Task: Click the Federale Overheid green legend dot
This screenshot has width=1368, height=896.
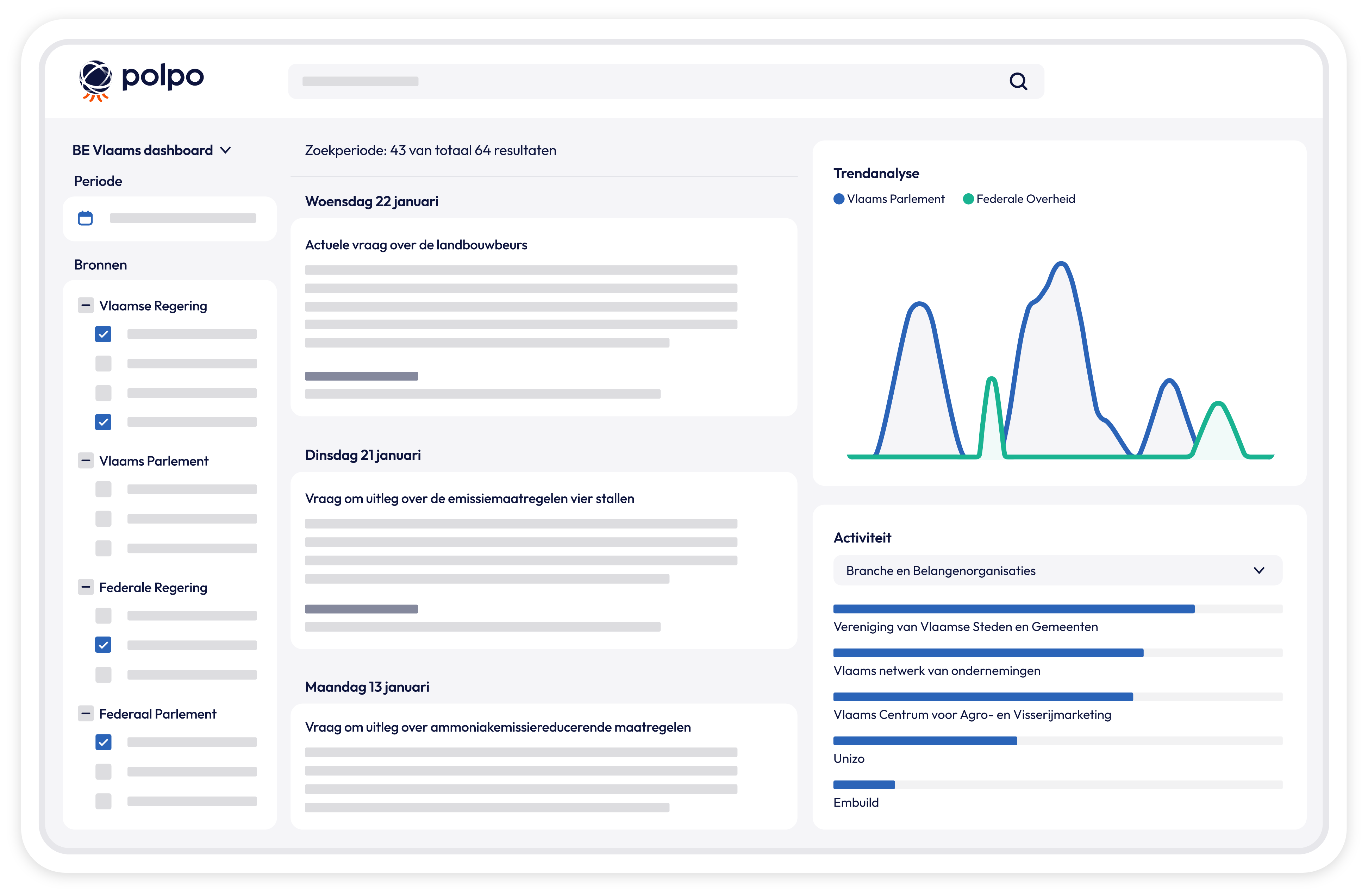Action: (x=968, y=199)
